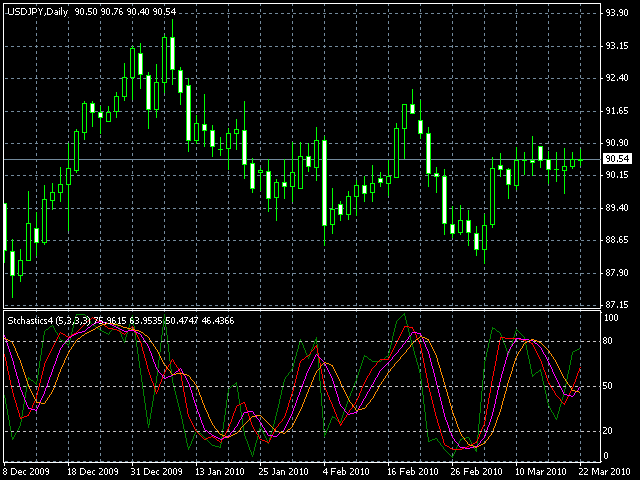Viewport: 640px width, 480px height.
Task: Click the OHLC values 90.50 90.76 90.40 90.54
Action: (125, 12)
